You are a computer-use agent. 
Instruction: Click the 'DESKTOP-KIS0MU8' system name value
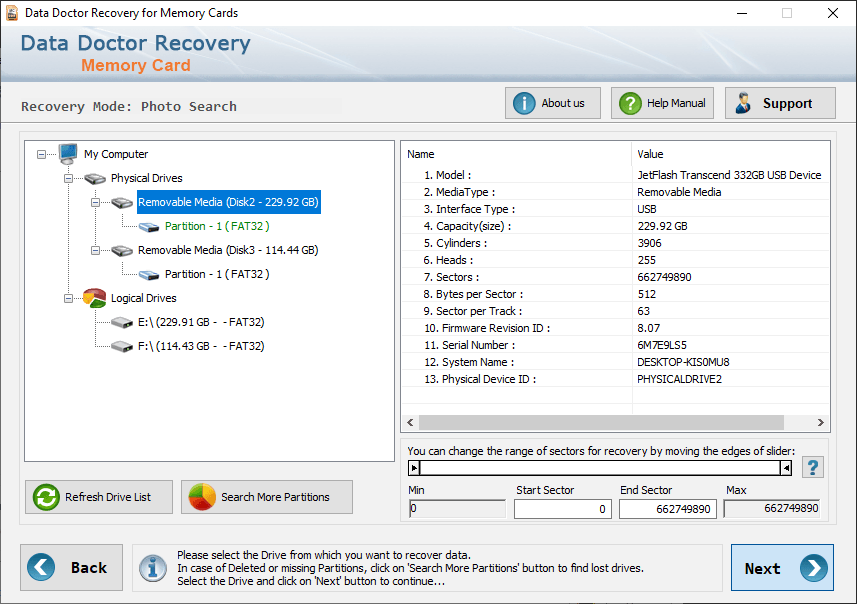click(x=683, y=362)
